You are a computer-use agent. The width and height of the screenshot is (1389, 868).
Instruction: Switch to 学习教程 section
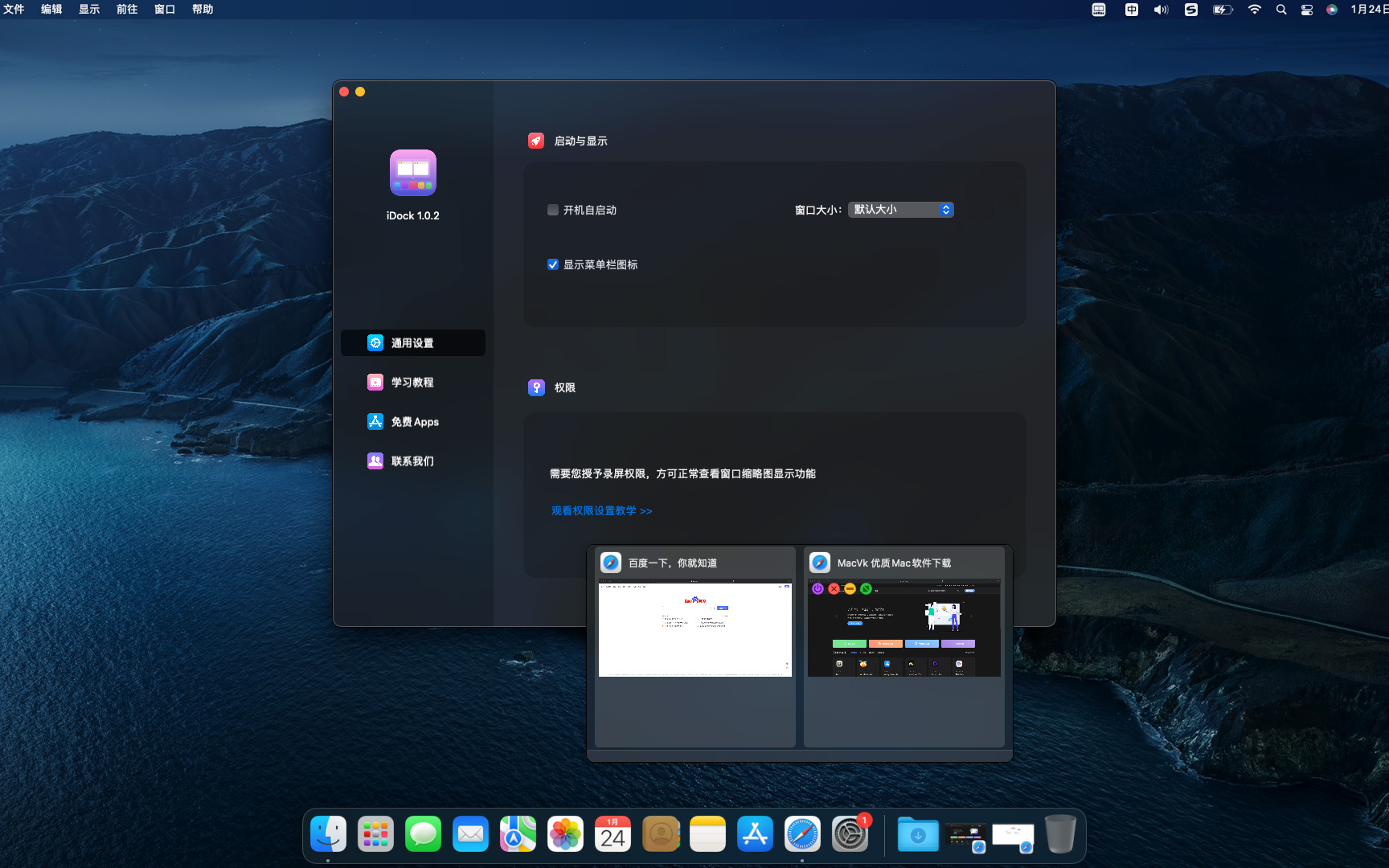413,382
